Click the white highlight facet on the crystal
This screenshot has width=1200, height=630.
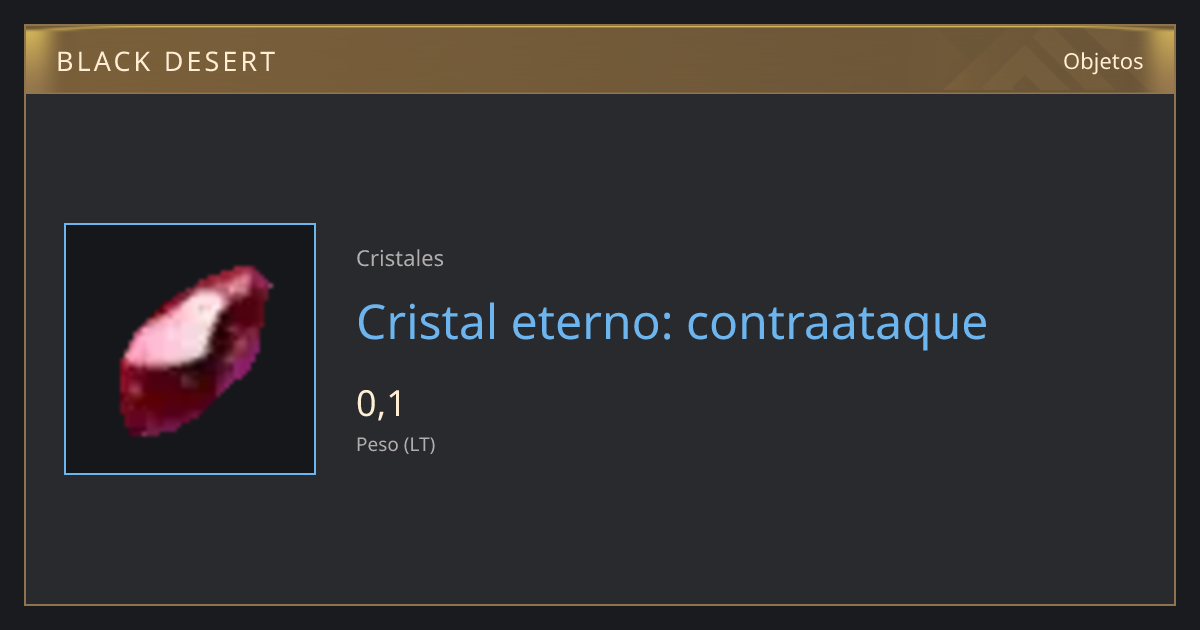(187, 331)
